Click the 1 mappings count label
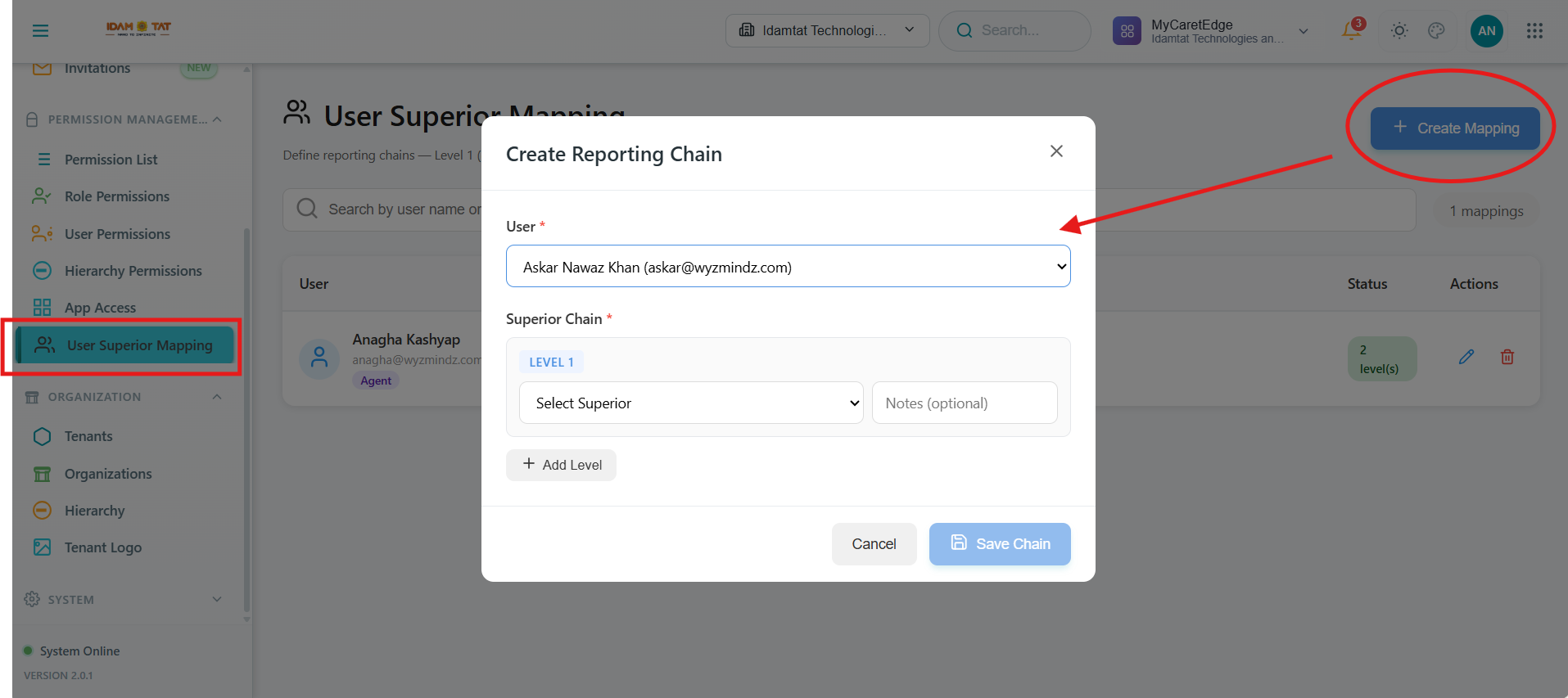 click(1486, 211)
